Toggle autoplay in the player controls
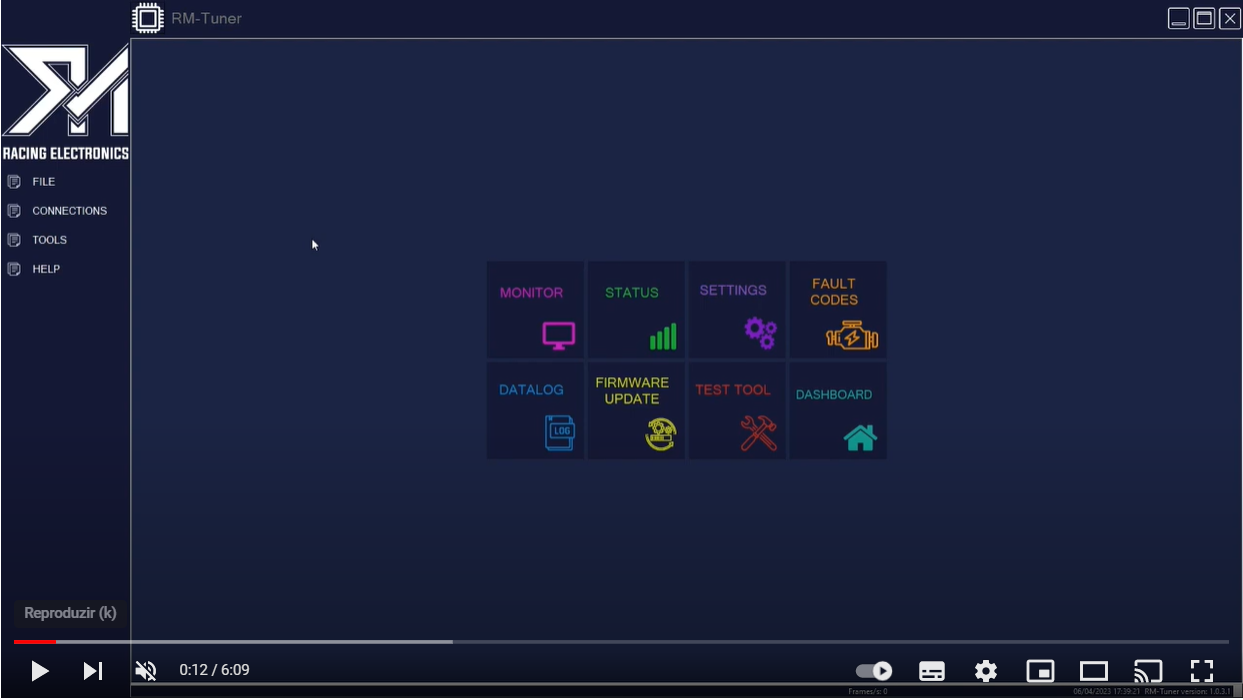Image resolution: width=1243 pixels, height=700 pixels. (x=874, y=671)
